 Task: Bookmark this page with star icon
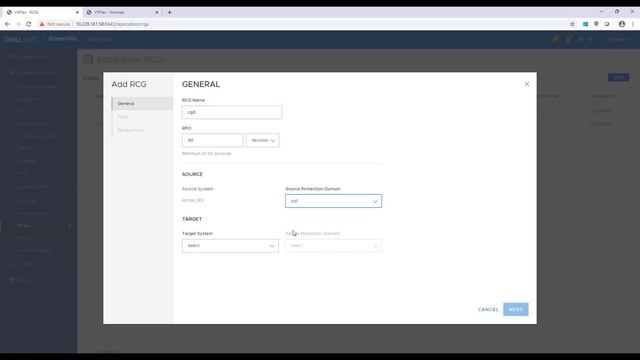tap(572, 24)
